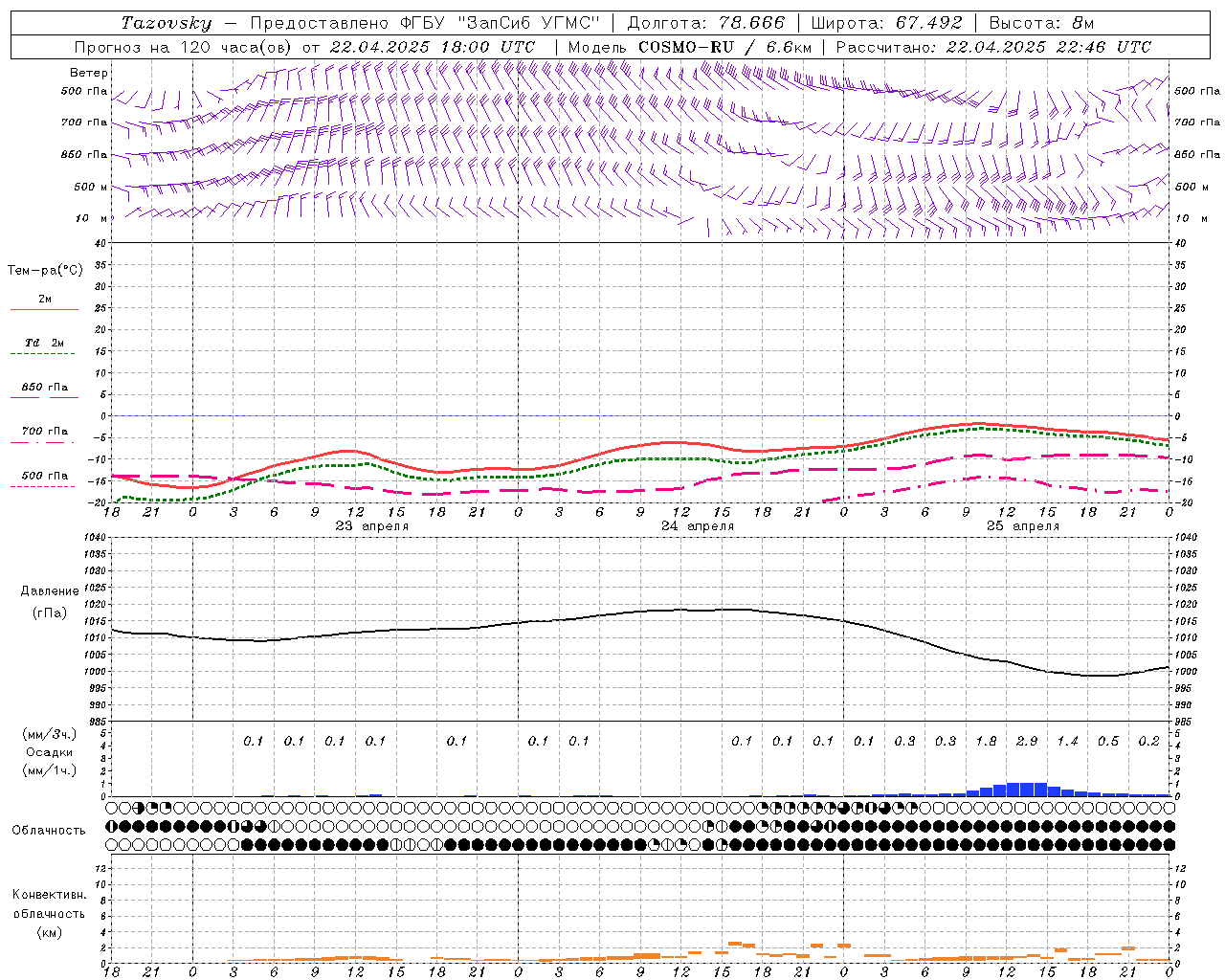1225x980 pixels.
Task: Click the 2.9 precipitation value
Action: 1027,742
